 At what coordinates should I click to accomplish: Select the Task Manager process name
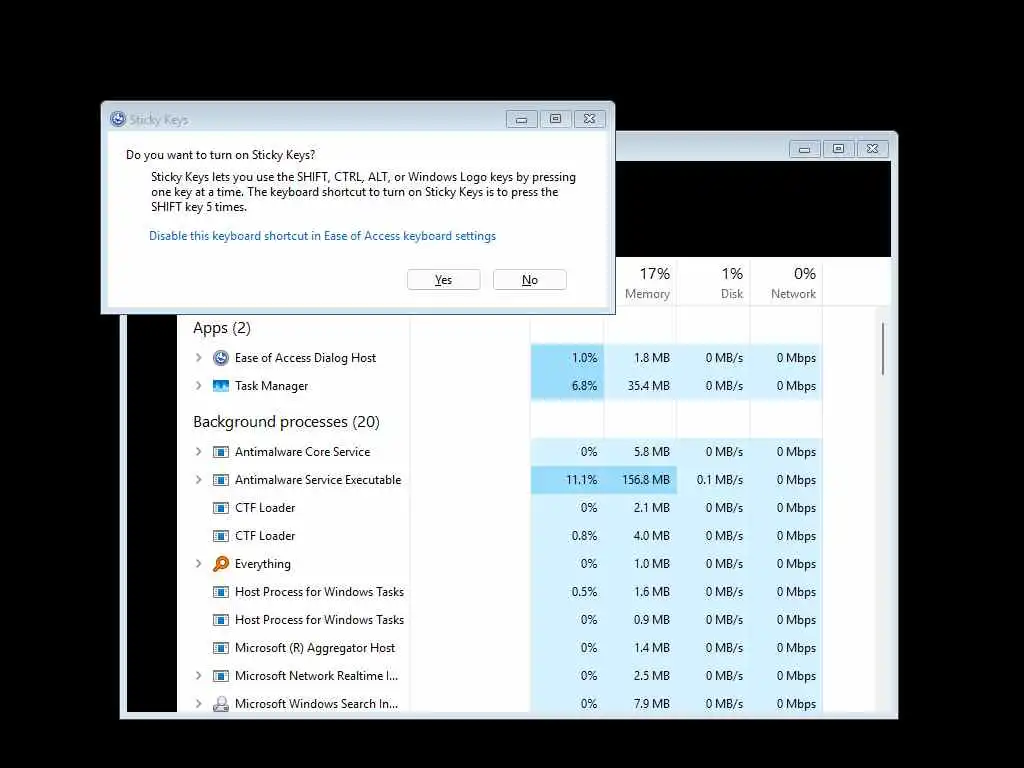point(271,386)
